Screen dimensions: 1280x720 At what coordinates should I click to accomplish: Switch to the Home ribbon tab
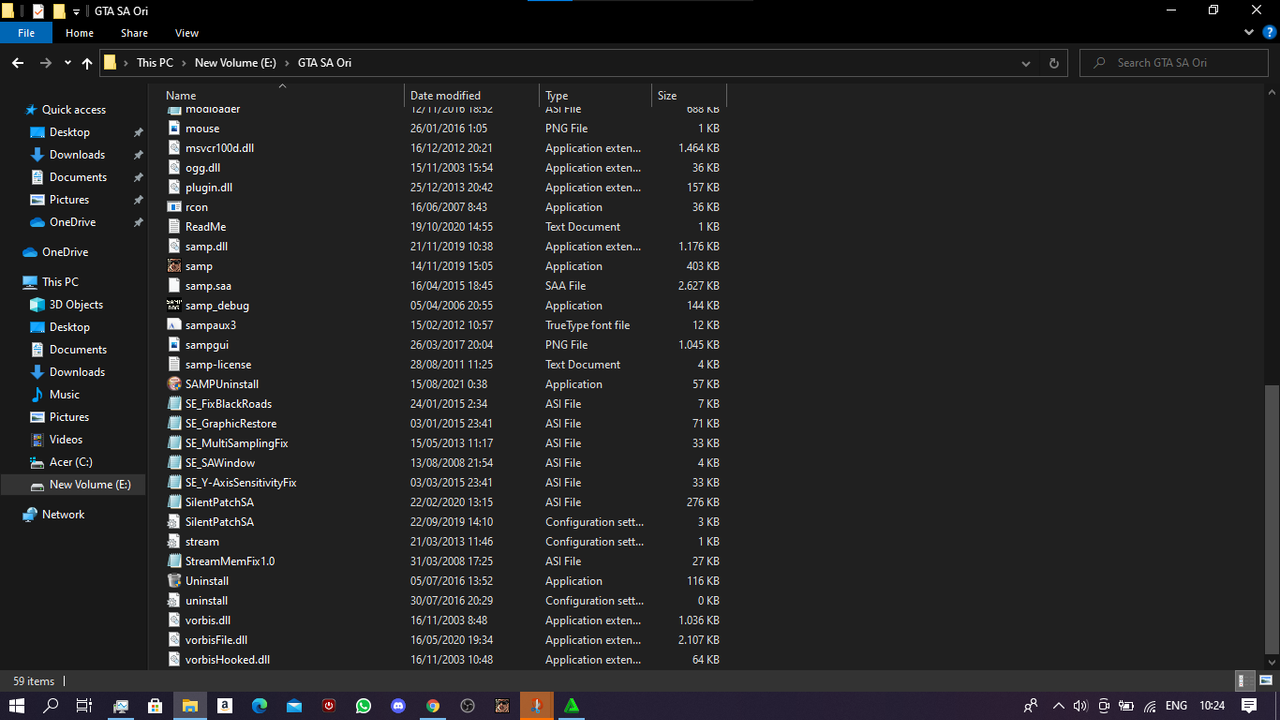(x=79, y=33)
